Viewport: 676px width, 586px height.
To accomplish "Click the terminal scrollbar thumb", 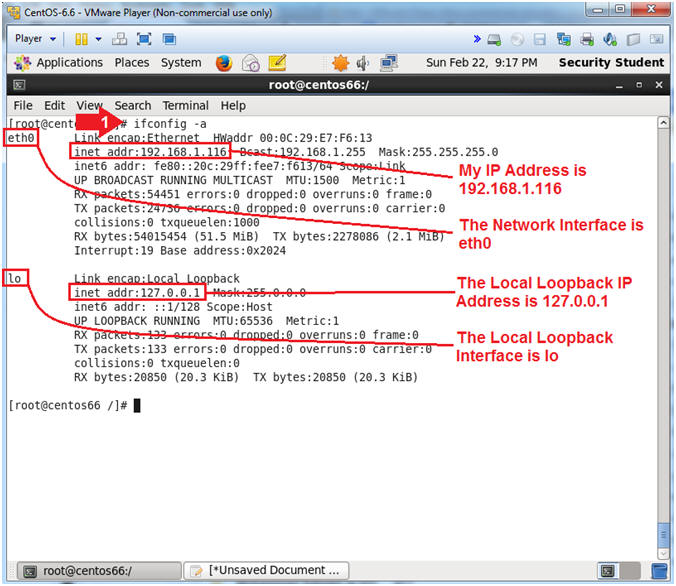I will point(663,535).
